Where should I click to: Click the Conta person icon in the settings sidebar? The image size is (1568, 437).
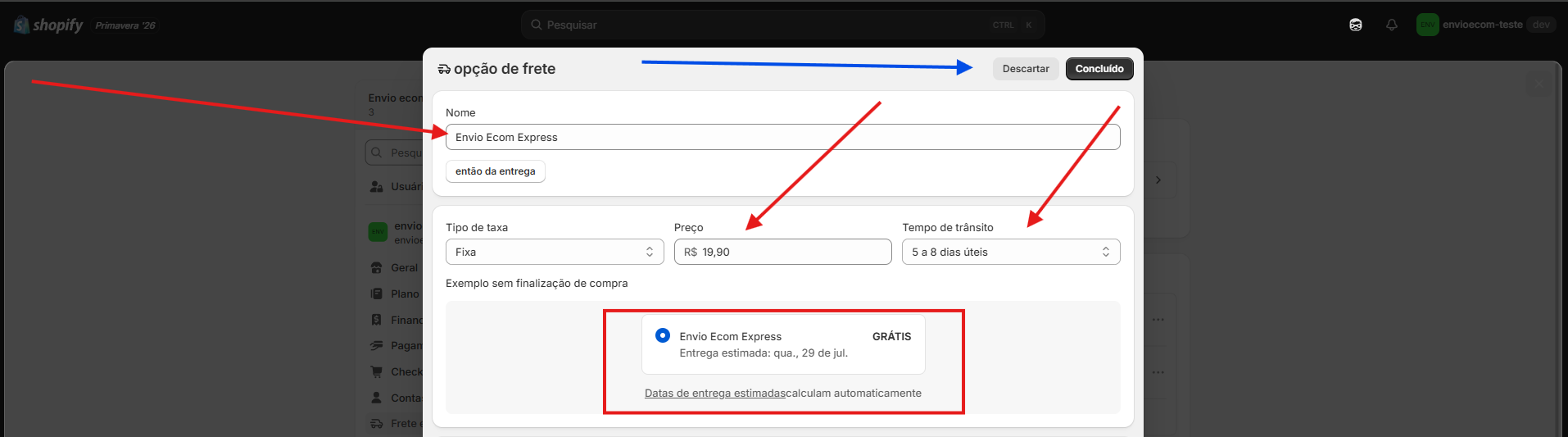[376, 398]
